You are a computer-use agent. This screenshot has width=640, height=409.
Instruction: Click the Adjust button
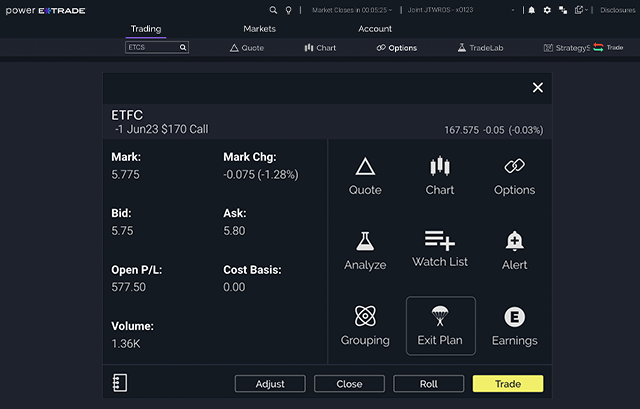pos(270,384)
